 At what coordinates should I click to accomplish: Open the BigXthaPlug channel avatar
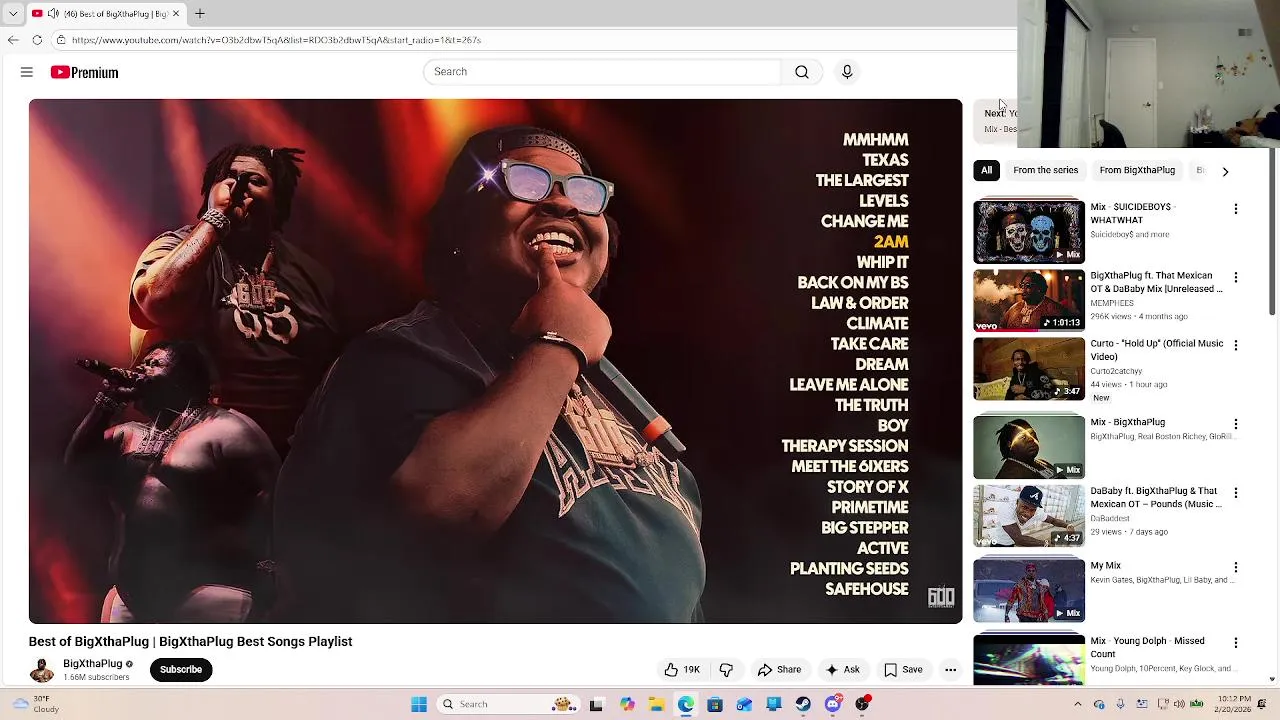point(42,670)
